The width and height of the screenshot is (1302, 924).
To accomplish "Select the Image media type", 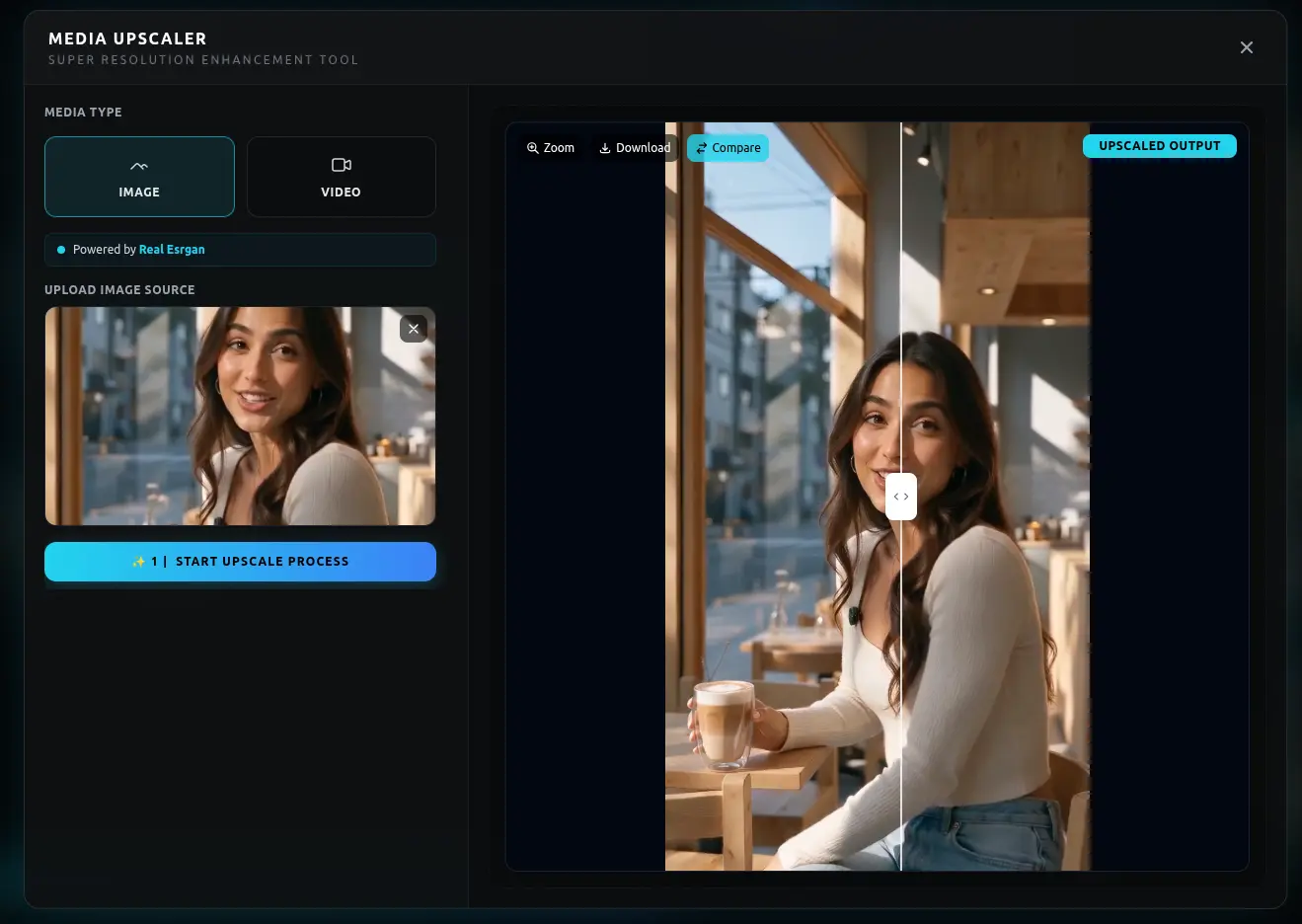I will click(139, 177).
